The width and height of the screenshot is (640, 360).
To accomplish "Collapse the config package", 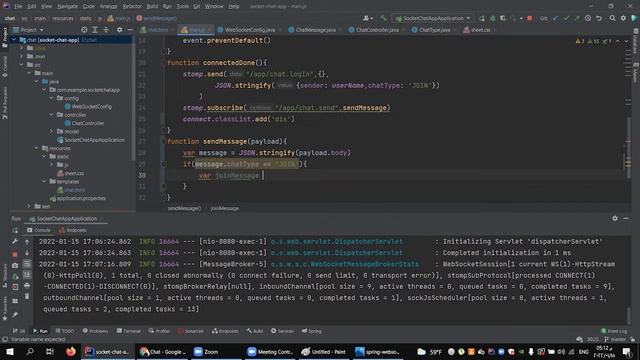I will click(x=51, y=98).
